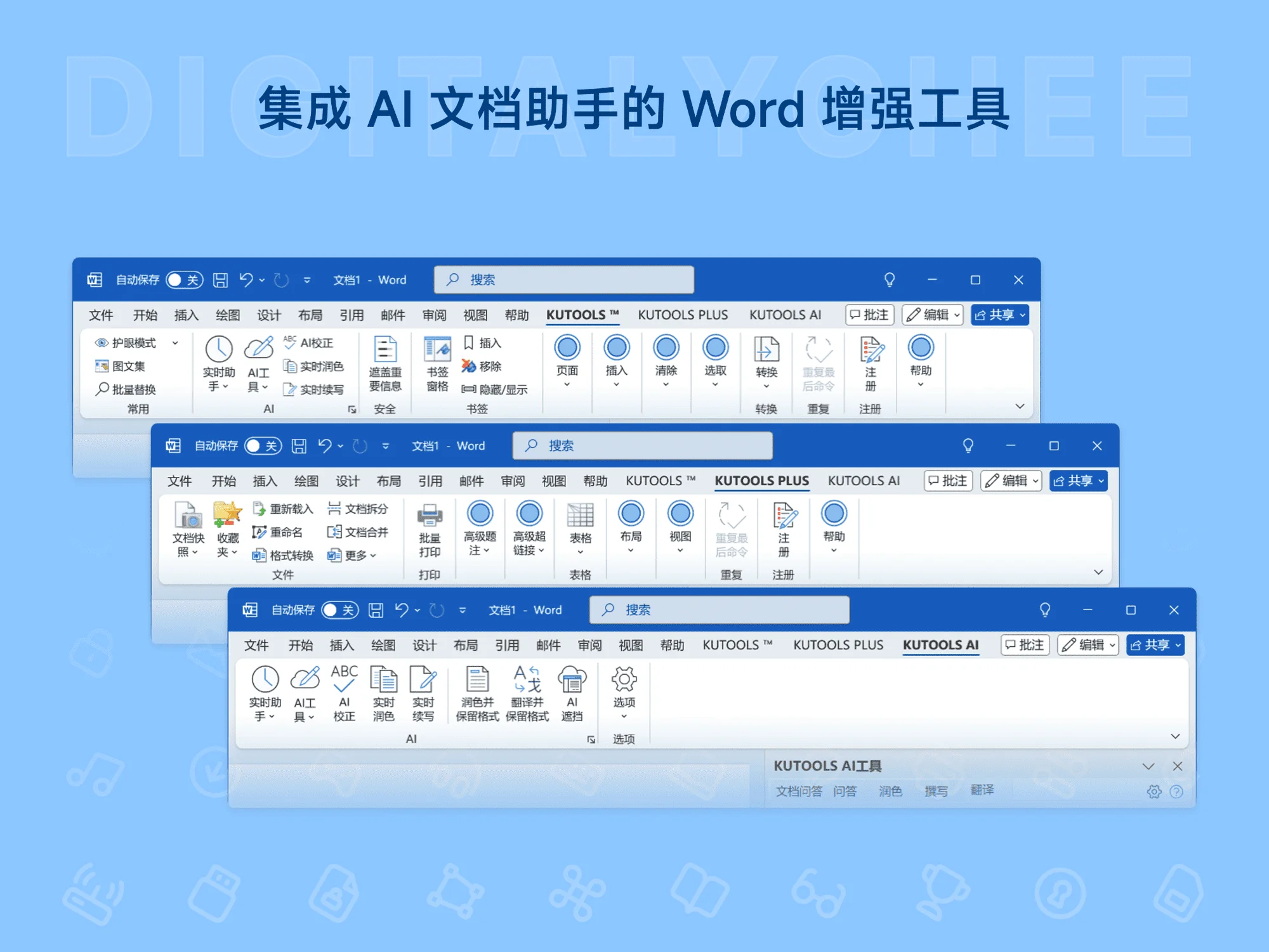Open 收藏夹 in middle window

[x=228, y=530]
